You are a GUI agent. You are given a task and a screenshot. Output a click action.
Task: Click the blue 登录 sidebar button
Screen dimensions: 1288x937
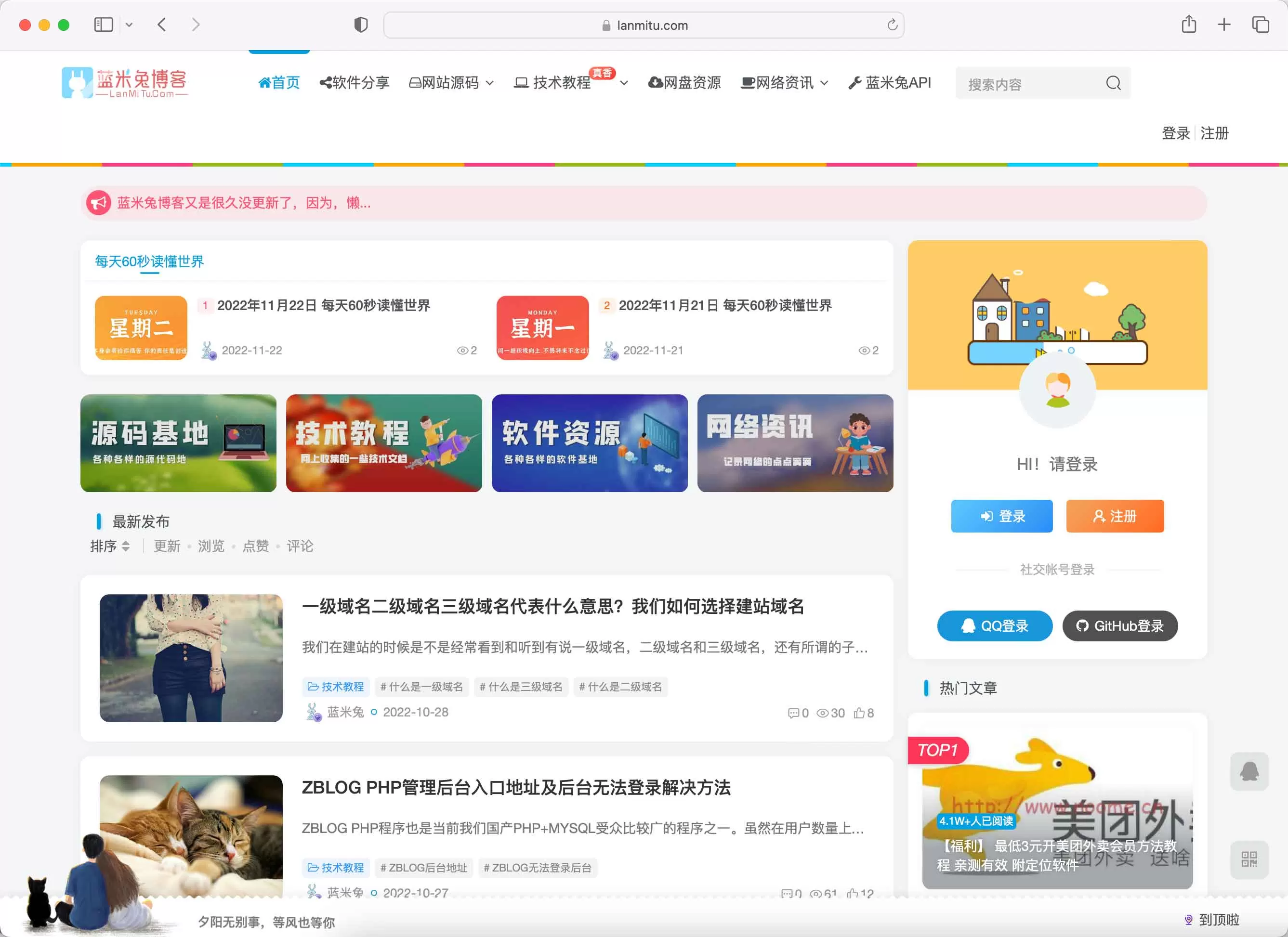tap(1002, 516)
